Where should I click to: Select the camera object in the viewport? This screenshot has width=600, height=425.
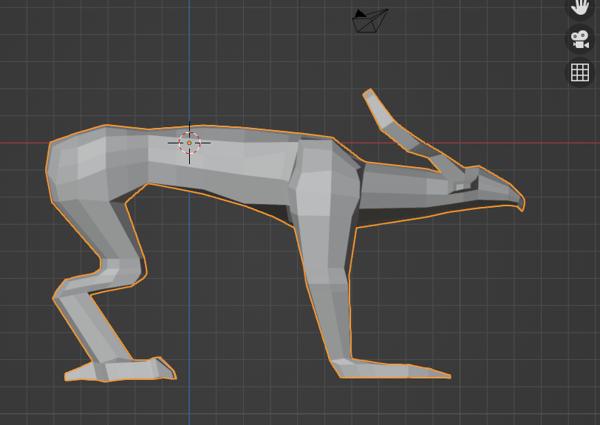(x=370, y=20)
